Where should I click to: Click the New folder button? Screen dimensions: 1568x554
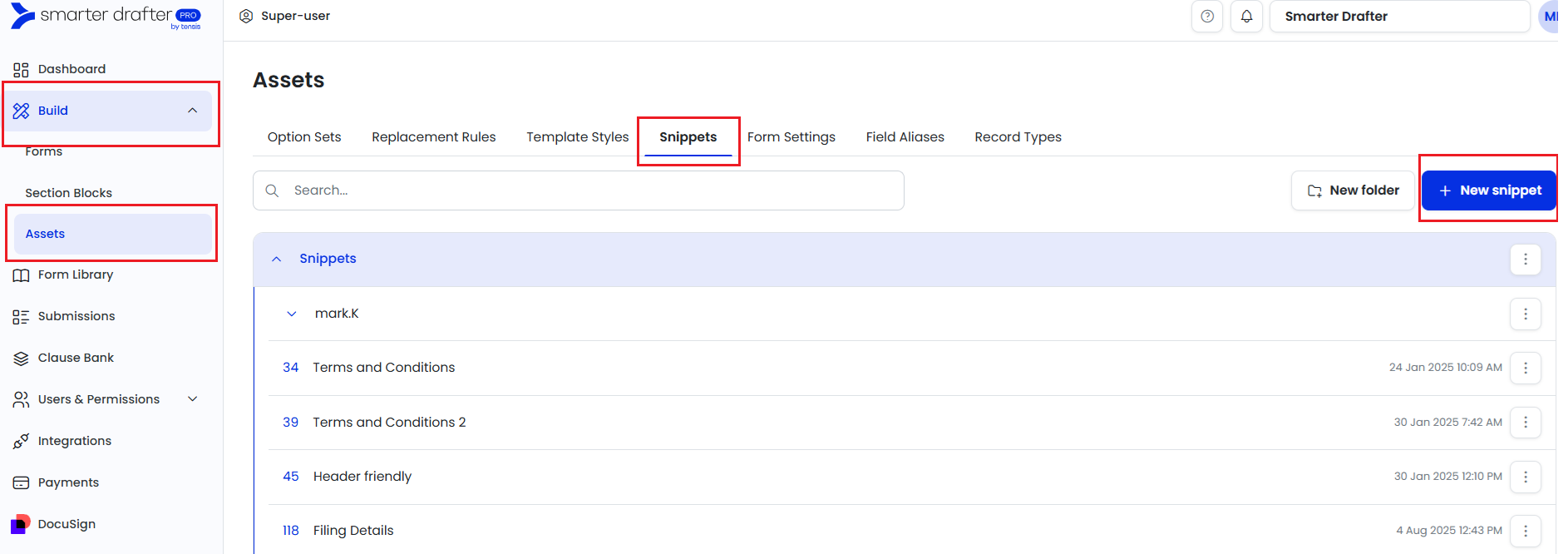pyautogui.click(x=1353, y=190)
